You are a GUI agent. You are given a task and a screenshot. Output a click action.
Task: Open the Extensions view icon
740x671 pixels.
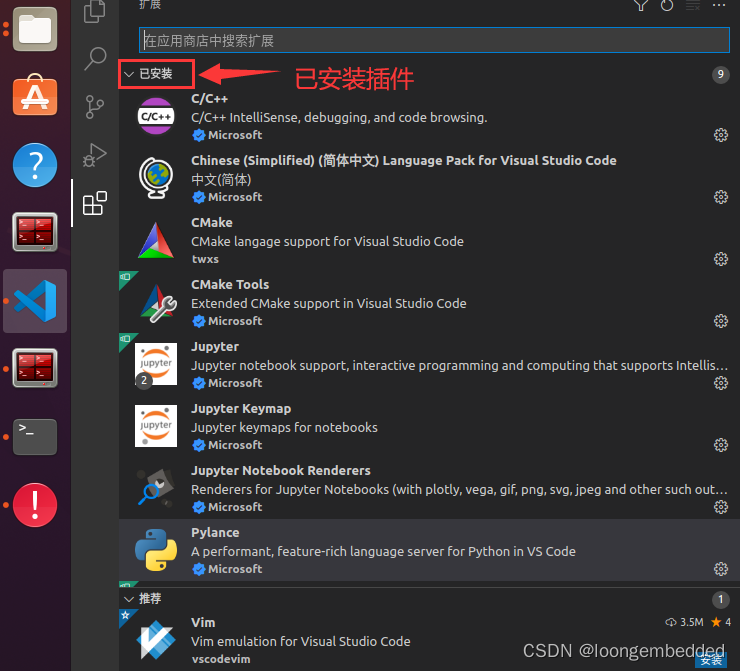pos(95,203)
